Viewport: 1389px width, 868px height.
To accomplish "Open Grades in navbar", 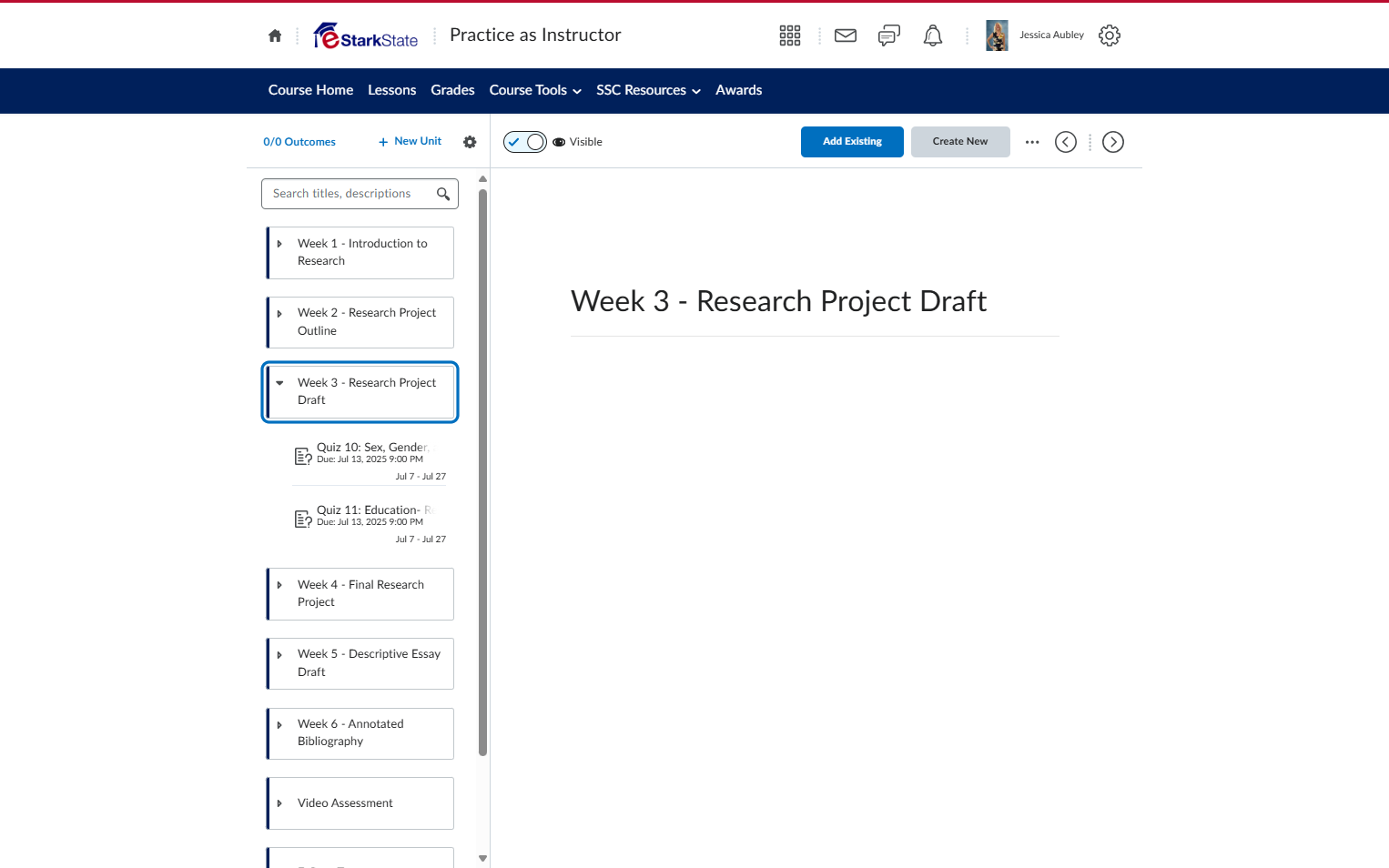I will click(452, 90).
